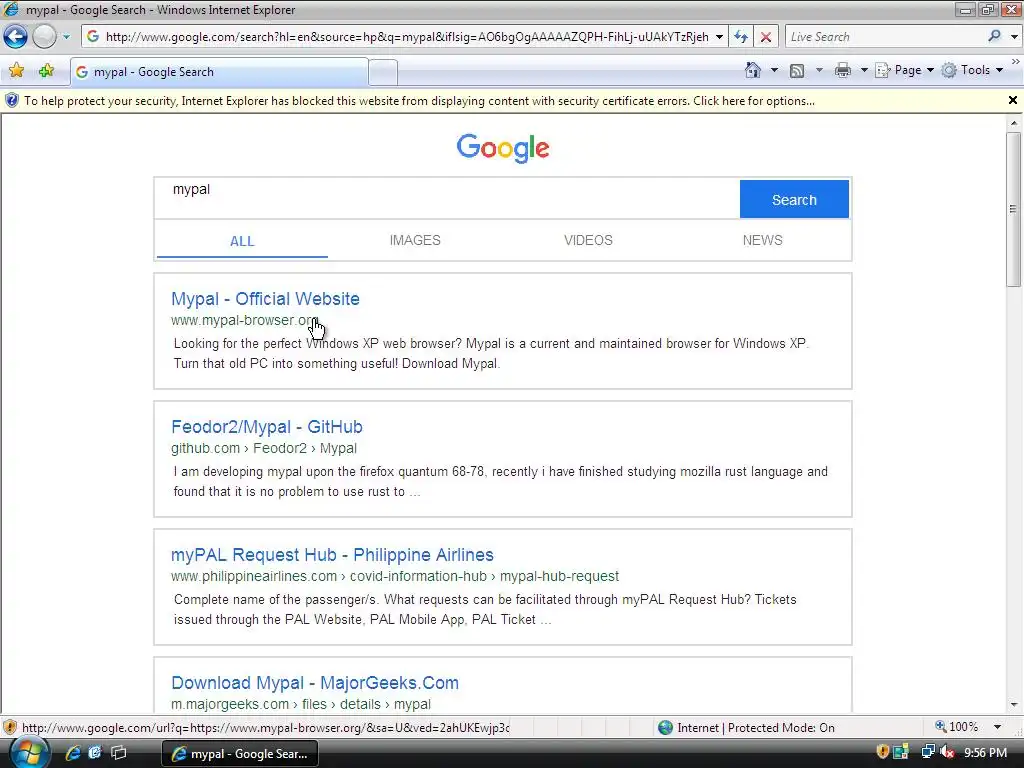Click the vertical scrollbar thumb
1024x768 pixels.
pyautogui.click(x=1014, y=209)
